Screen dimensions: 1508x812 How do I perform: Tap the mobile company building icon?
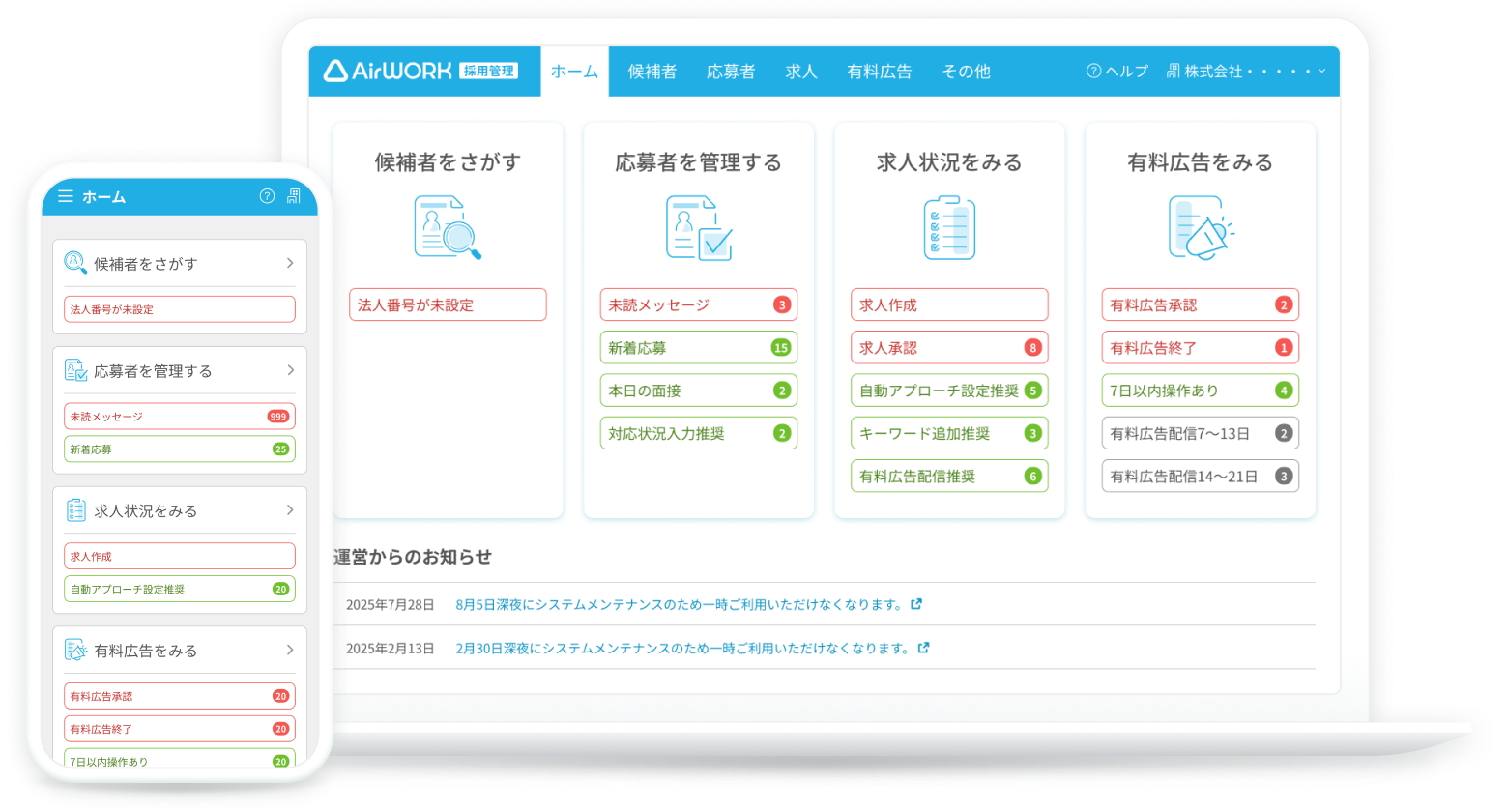(294, 196)
